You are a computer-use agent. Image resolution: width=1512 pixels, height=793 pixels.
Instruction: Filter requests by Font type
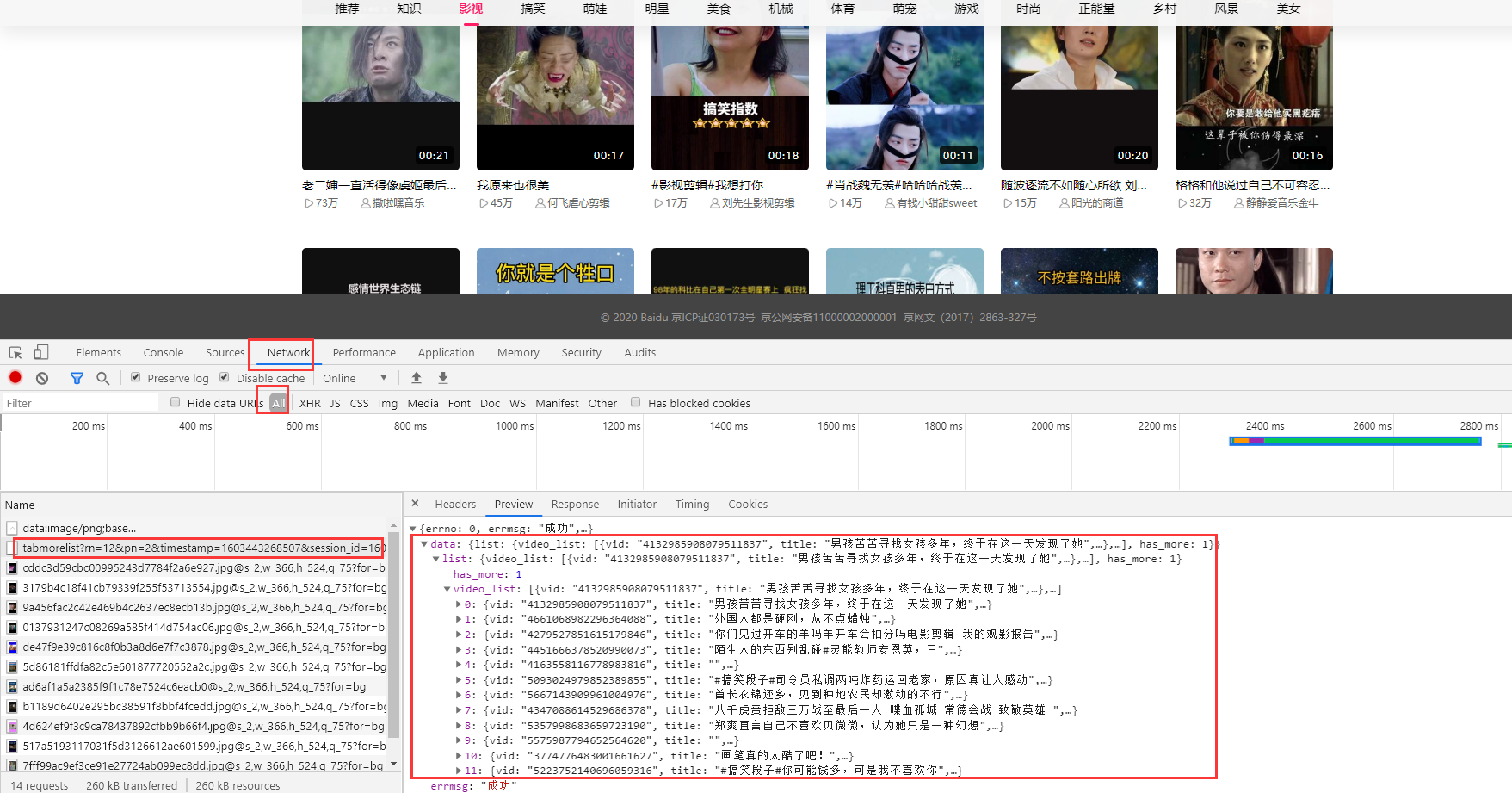[x=459, y=403]
